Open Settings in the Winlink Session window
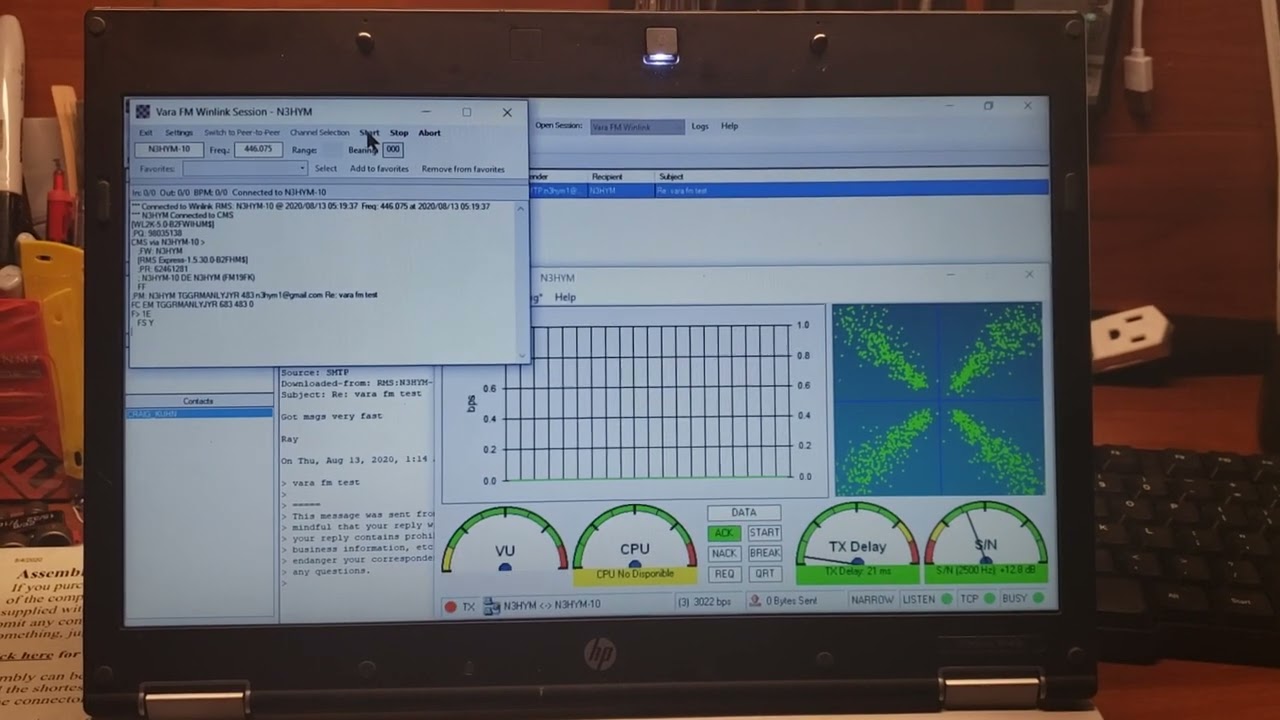1280x720 pixels. (x=179, y=133)
